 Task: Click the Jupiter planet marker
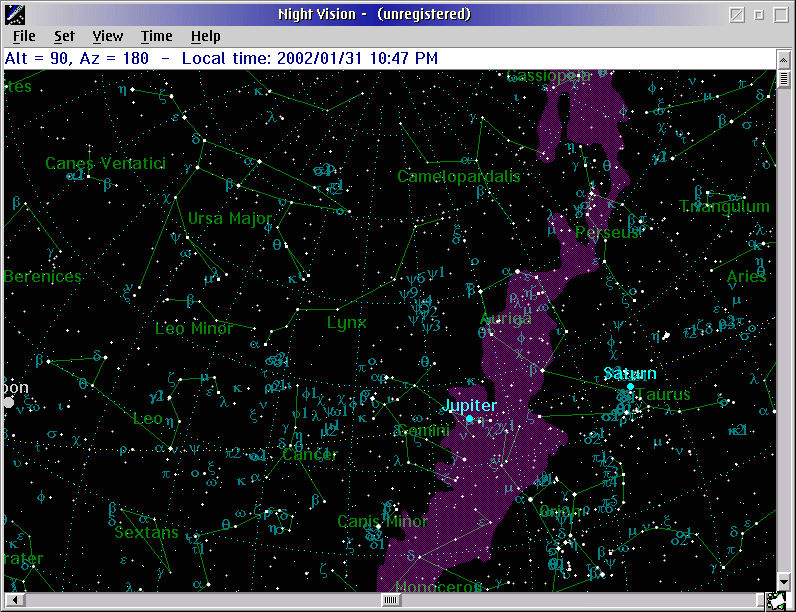pyautogui.click(x=469, y=419)
